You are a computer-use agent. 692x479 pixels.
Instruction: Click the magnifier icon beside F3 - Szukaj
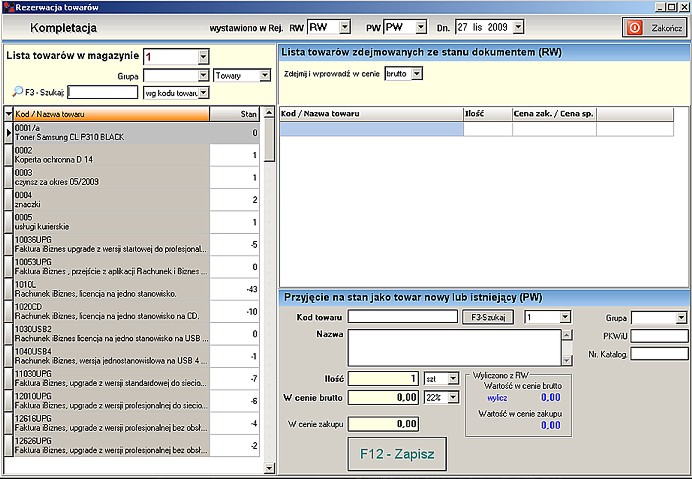click(18, 92)
